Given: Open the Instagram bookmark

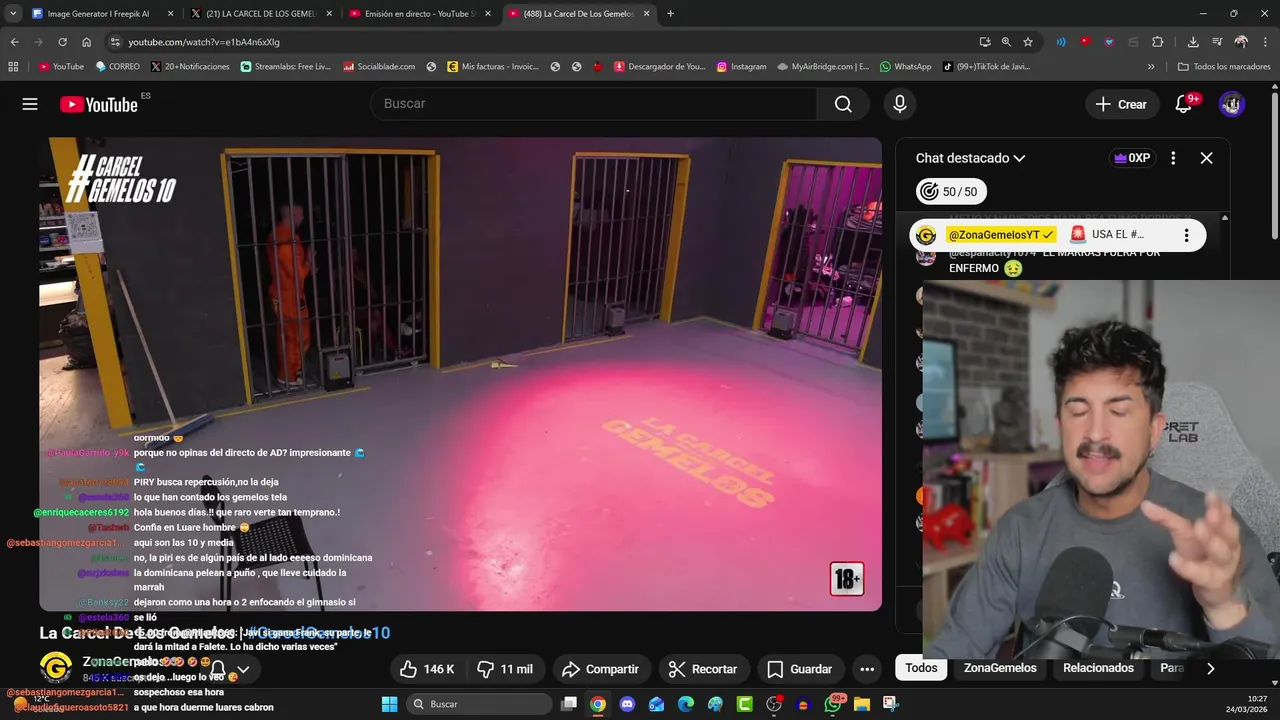Looking at the screenshot, I should (741, 67).
